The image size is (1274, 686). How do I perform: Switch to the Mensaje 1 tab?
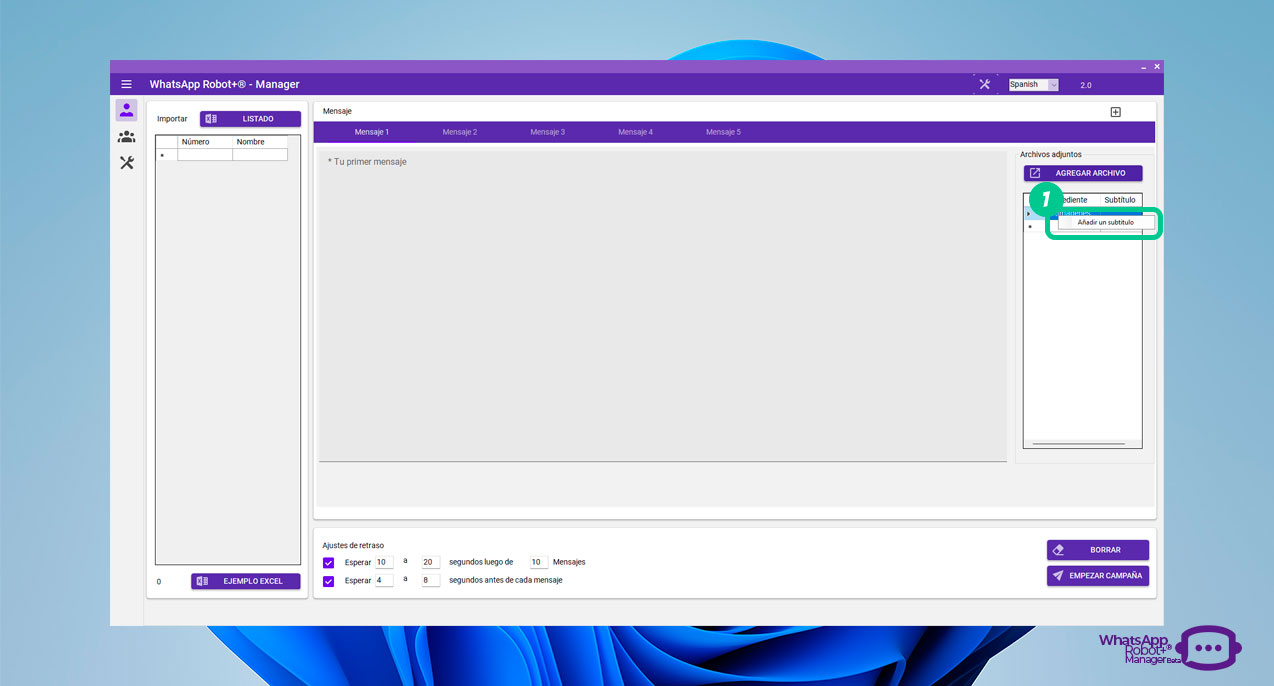pos(371,132)
